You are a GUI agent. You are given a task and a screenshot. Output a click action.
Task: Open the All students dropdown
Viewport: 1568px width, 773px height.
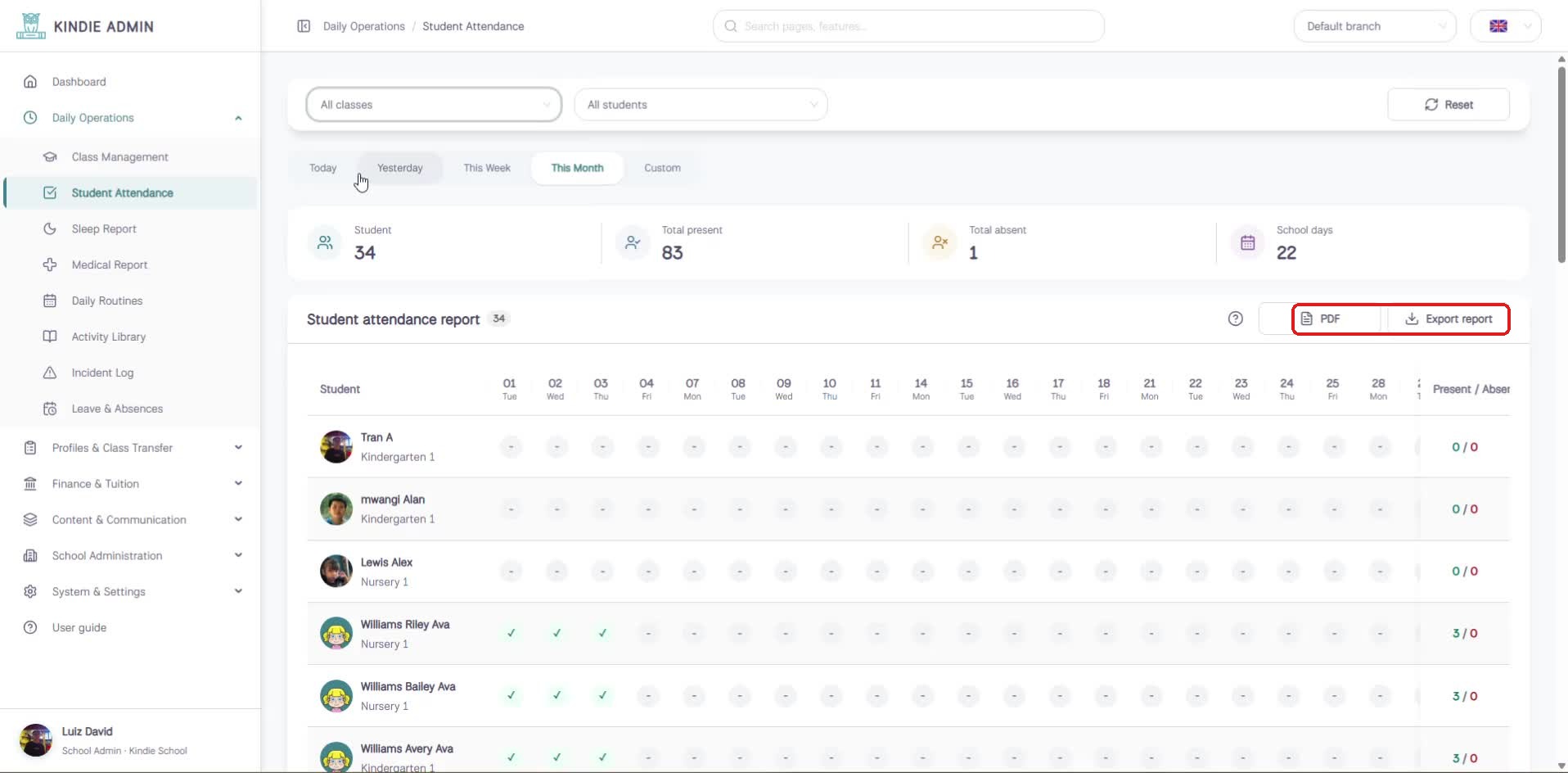click(x=701, y=105)
